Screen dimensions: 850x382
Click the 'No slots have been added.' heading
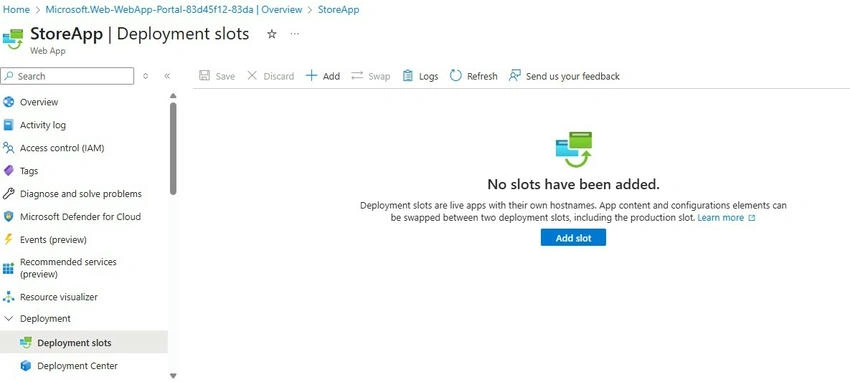click(x=573, y=184)
